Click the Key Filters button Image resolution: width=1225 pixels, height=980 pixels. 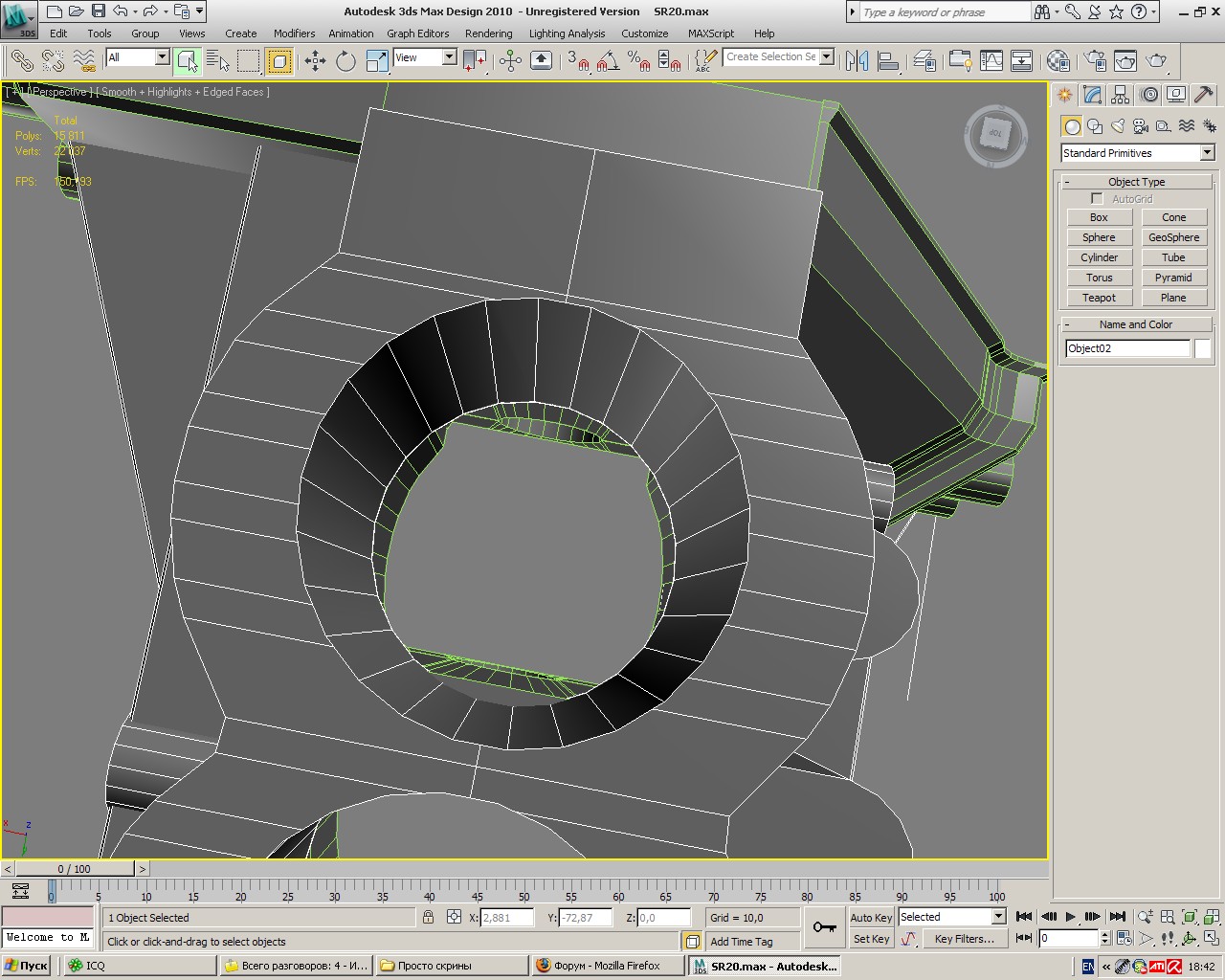click(964, 939)
